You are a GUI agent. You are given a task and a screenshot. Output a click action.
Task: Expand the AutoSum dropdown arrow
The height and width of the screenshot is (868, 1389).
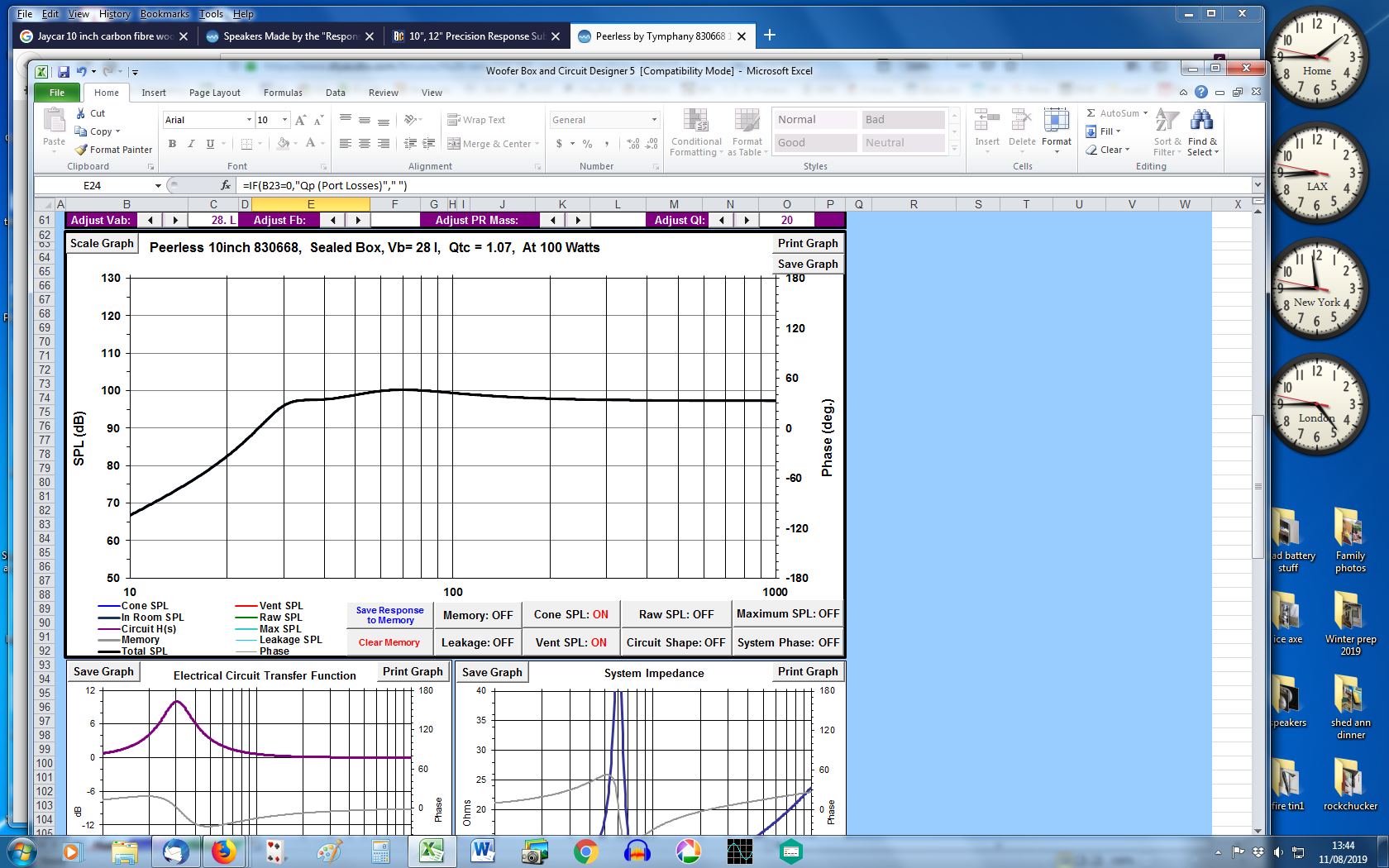[x=1145, y=113]
